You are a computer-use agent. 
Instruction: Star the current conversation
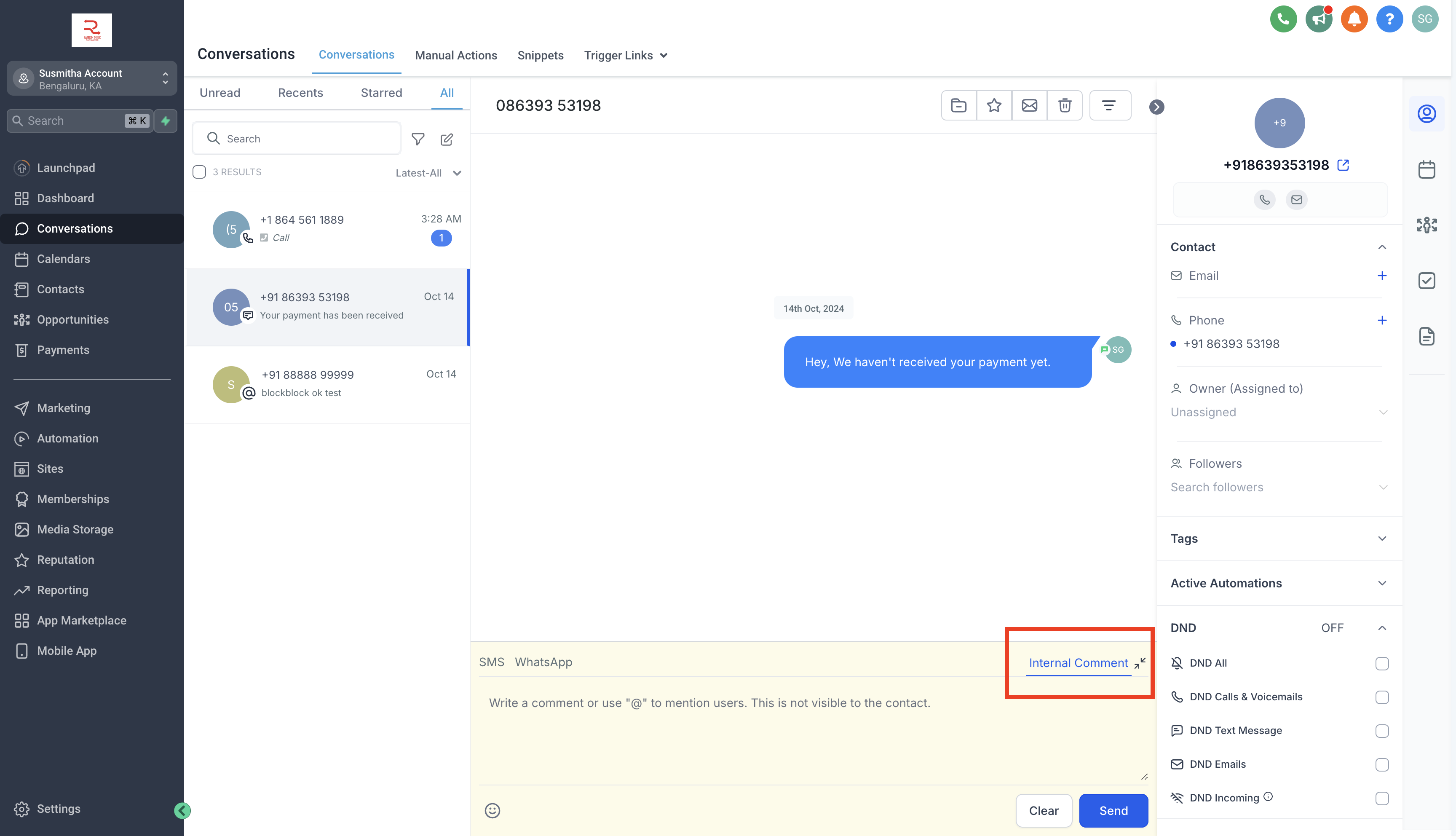[994, 106]
